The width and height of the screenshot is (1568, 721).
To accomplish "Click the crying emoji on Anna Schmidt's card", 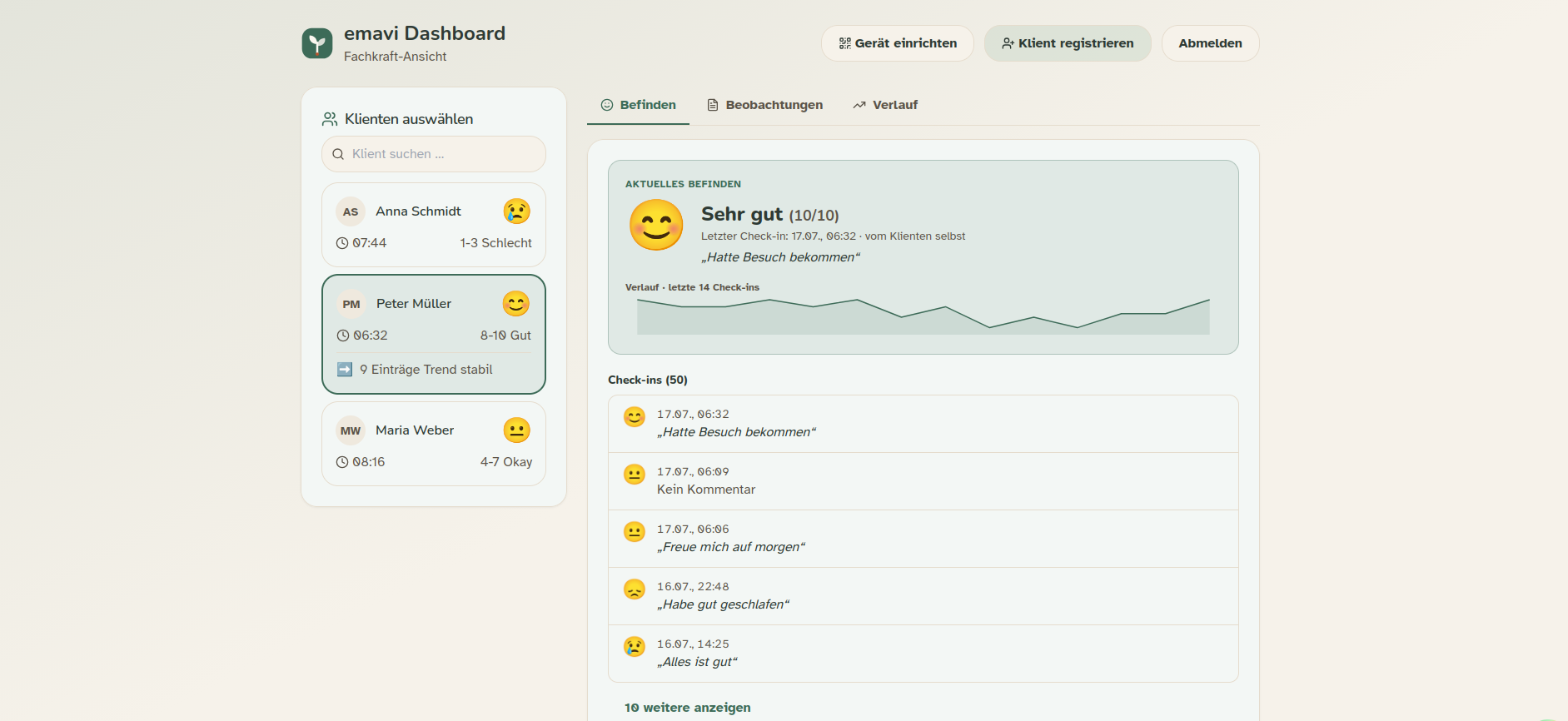I will pos(516,211).
